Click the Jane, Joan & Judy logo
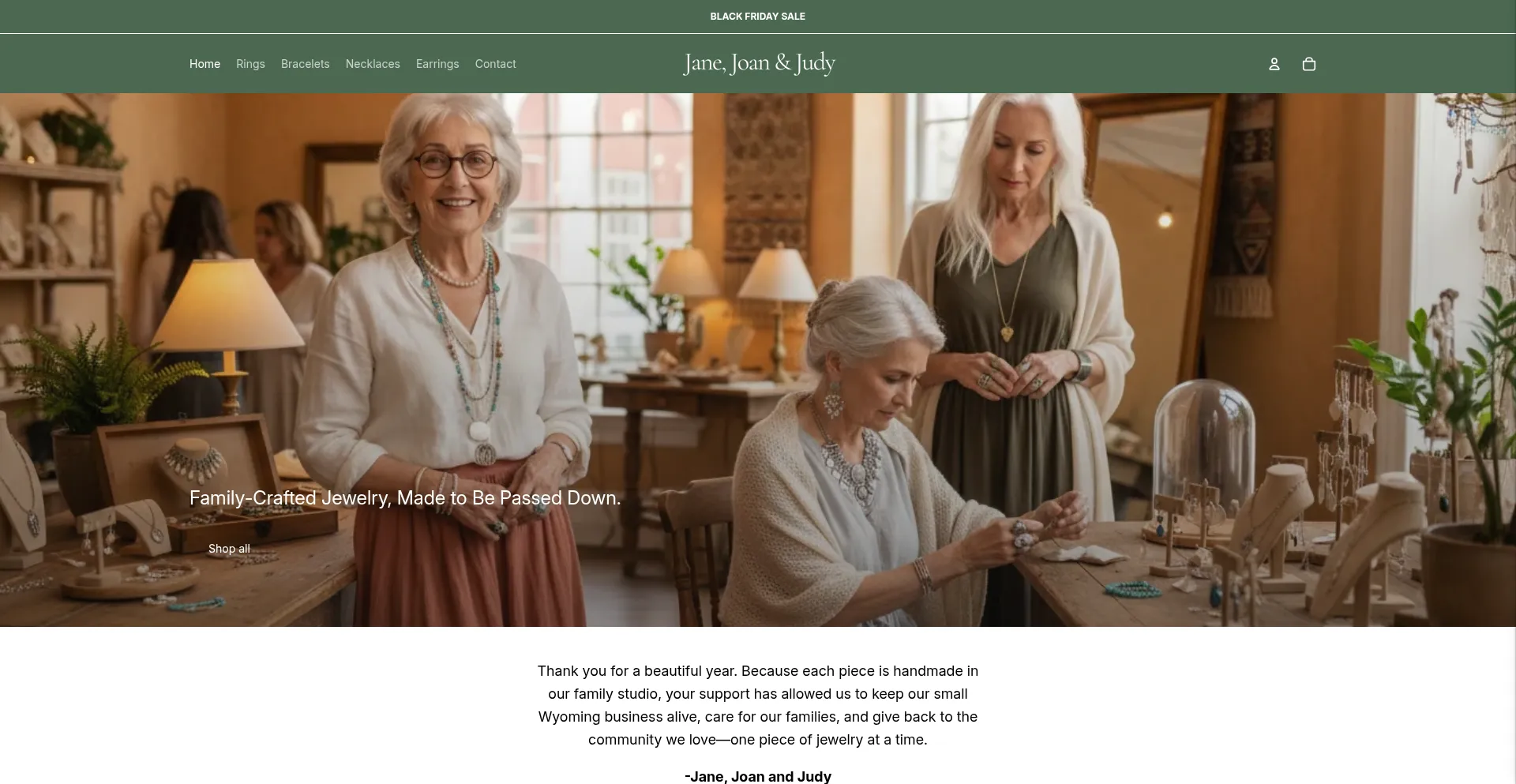The width and height of the screenshot is (1516, 784). [x=759, y=63]
